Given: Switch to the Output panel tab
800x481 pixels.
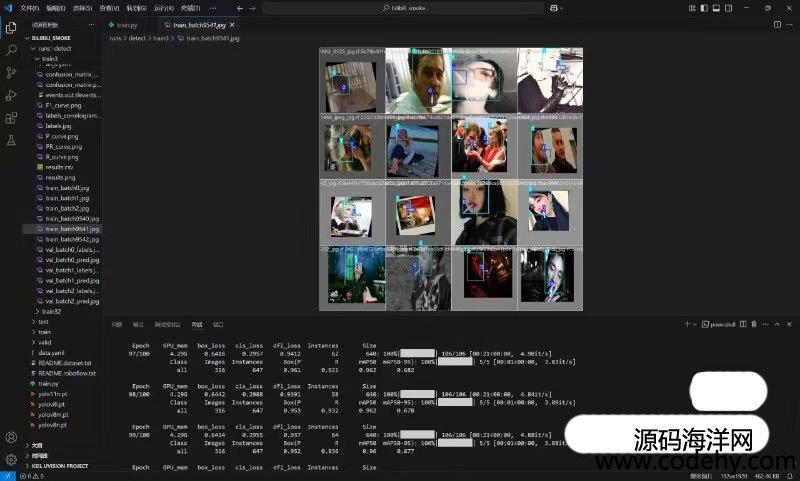Looking at the screenshot, I should click(138, 324).
